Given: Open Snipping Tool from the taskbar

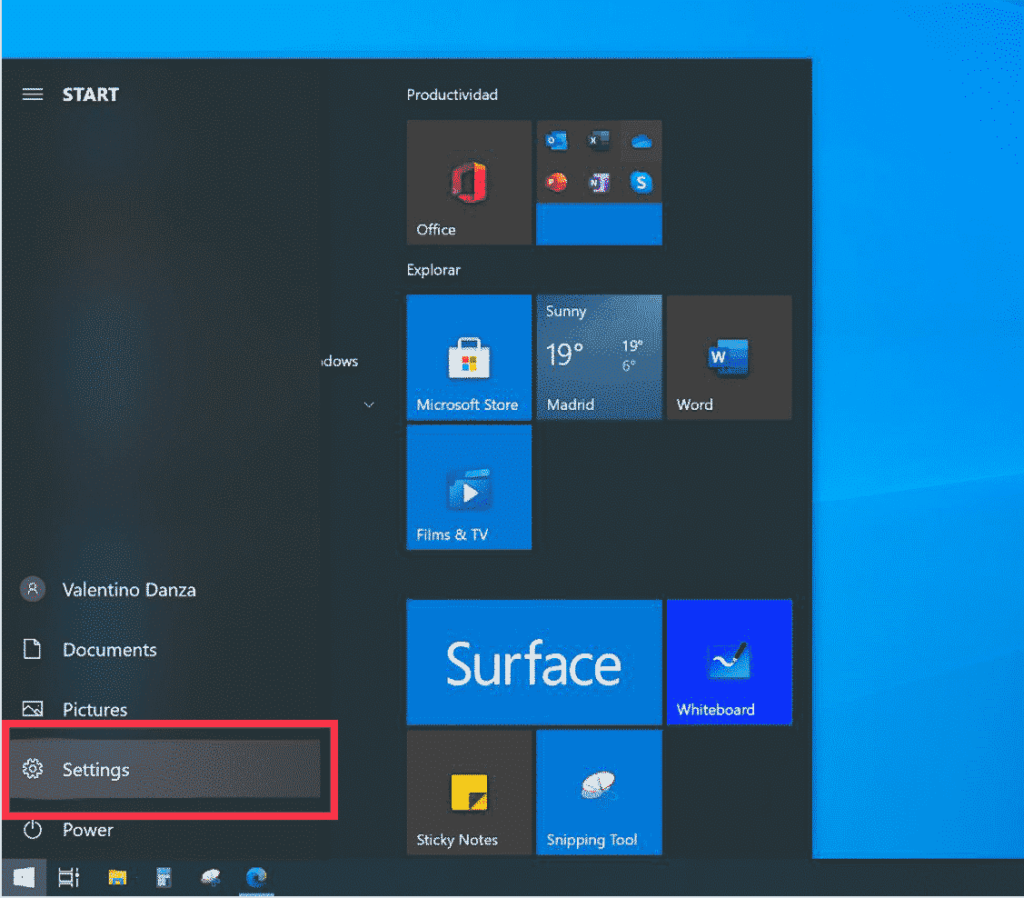Looking at the screenshot, I should [210, 877].
